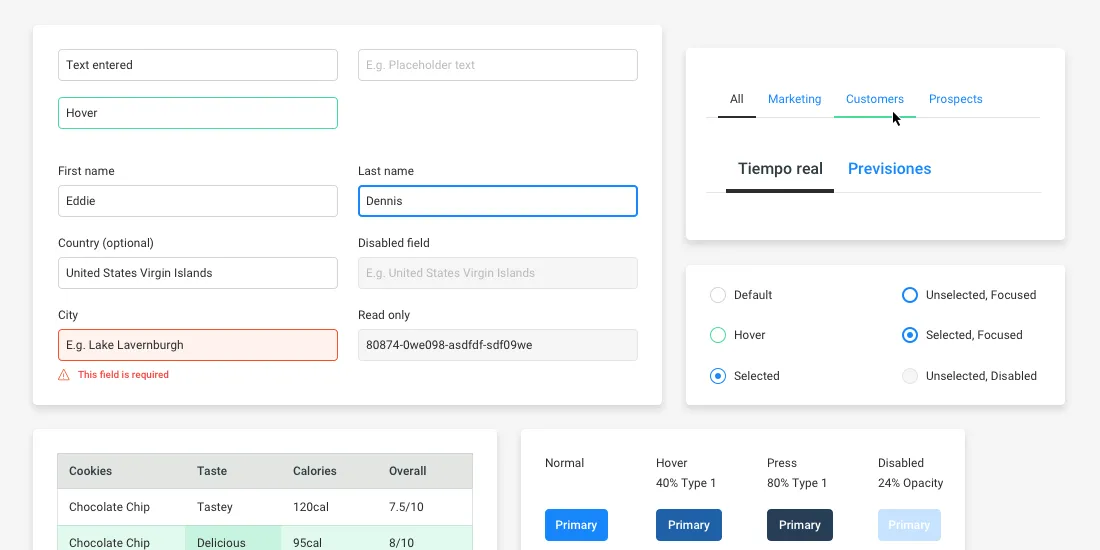Click the Selected radio button
1100x550 pixels.
[717, 376]
